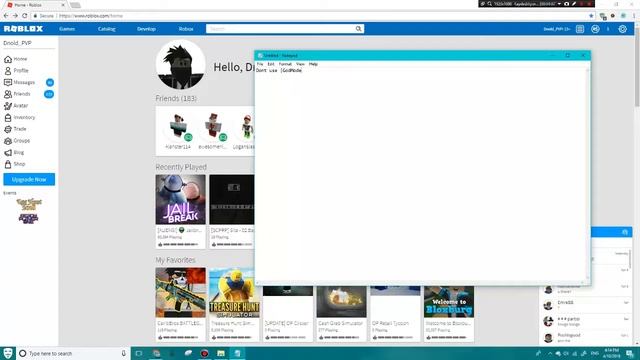This screenshot has height=360, width=640.
Task: Open Trade in the sidebar
Action: (16, 129)
